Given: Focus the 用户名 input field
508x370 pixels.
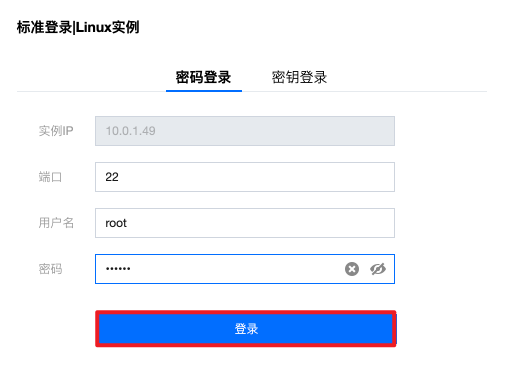Looking at the screenshot, I should (245, 223).
